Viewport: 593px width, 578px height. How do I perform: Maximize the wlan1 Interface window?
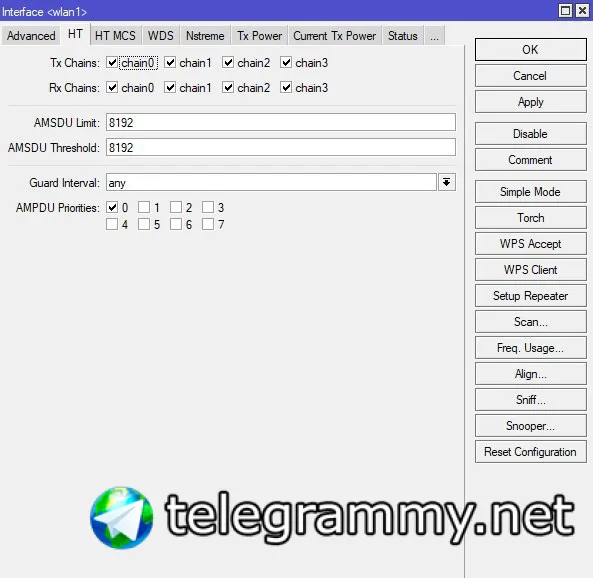565,11
